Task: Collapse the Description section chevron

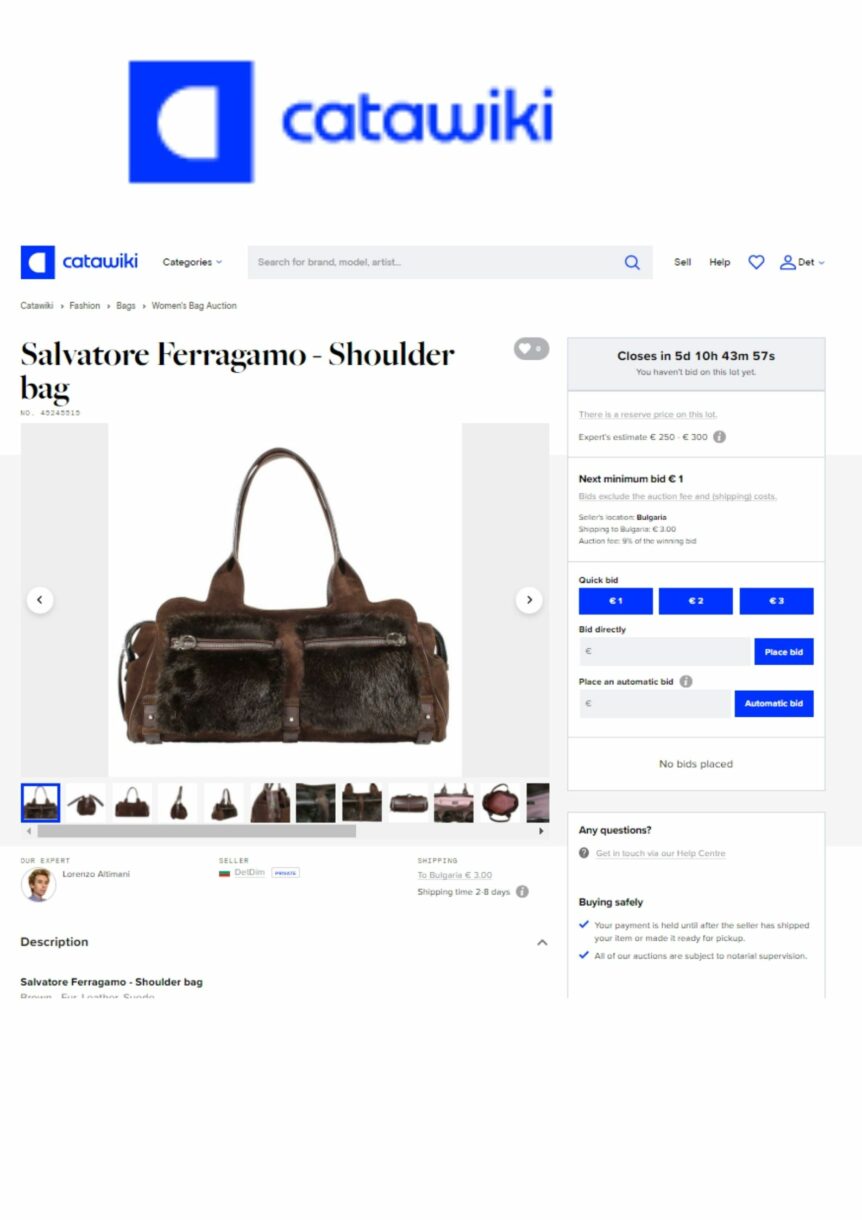Action: (542, 942)
